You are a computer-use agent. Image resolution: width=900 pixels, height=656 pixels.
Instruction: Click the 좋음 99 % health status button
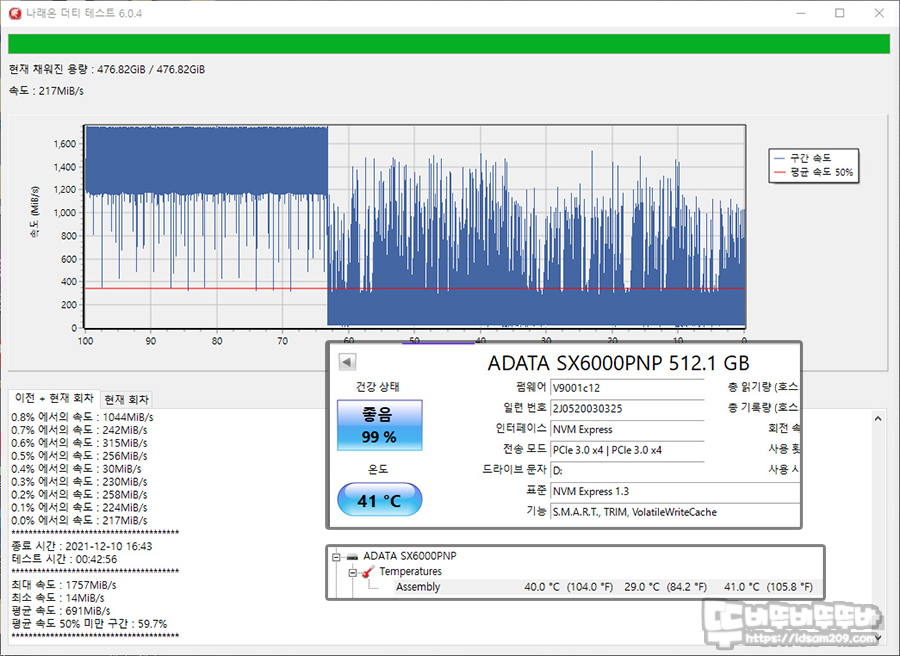click(379, 425)
